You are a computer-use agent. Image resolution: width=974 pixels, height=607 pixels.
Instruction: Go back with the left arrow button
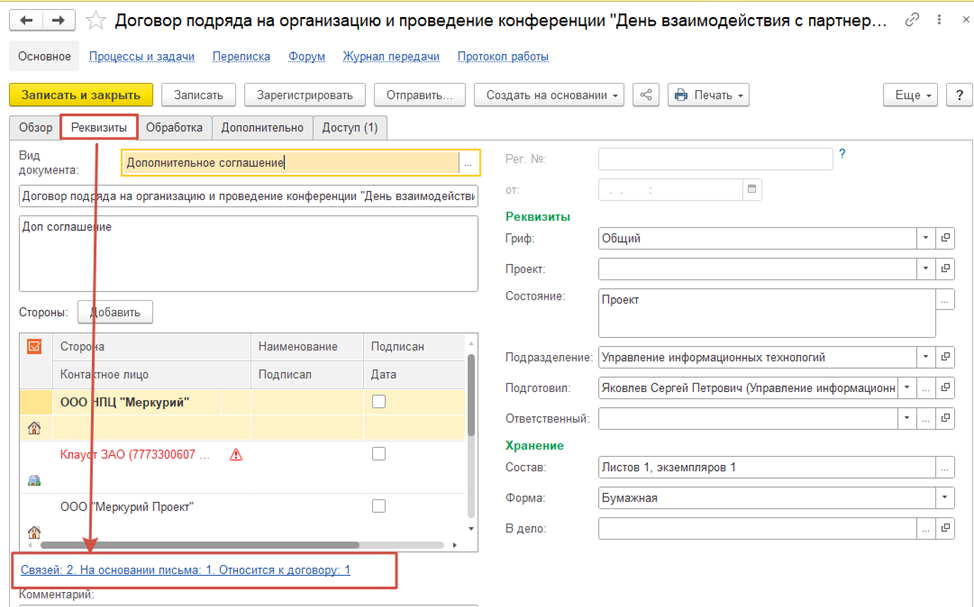coord(26,21)
